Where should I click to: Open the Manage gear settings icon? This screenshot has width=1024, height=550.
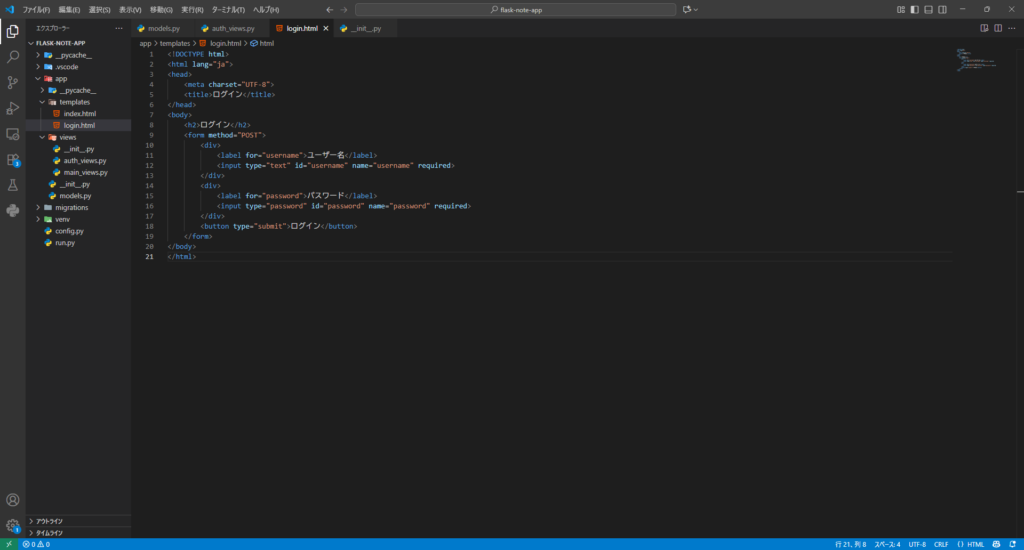coord(13,525)
